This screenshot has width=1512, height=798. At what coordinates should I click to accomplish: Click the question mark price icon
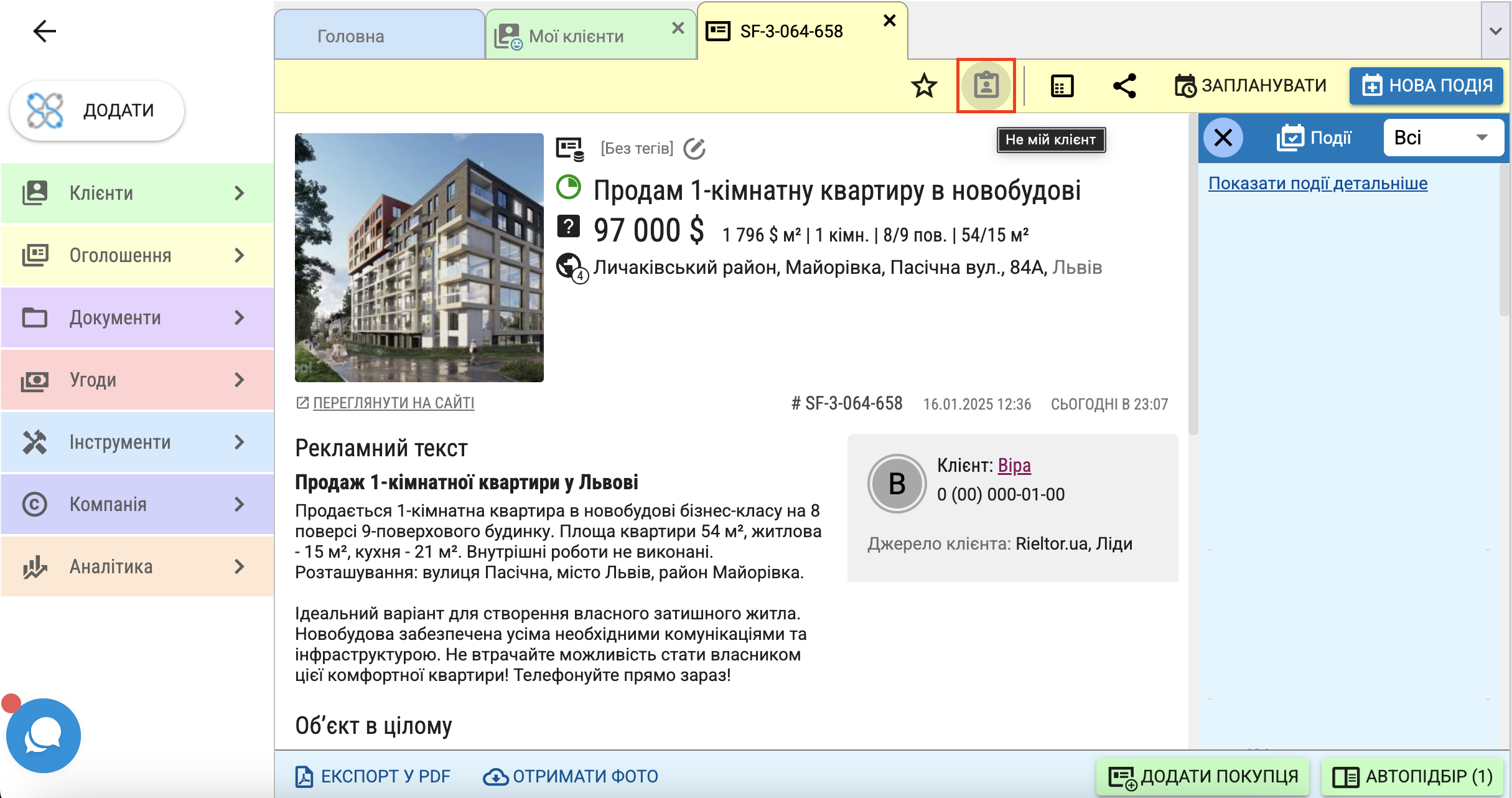[568, 227]
